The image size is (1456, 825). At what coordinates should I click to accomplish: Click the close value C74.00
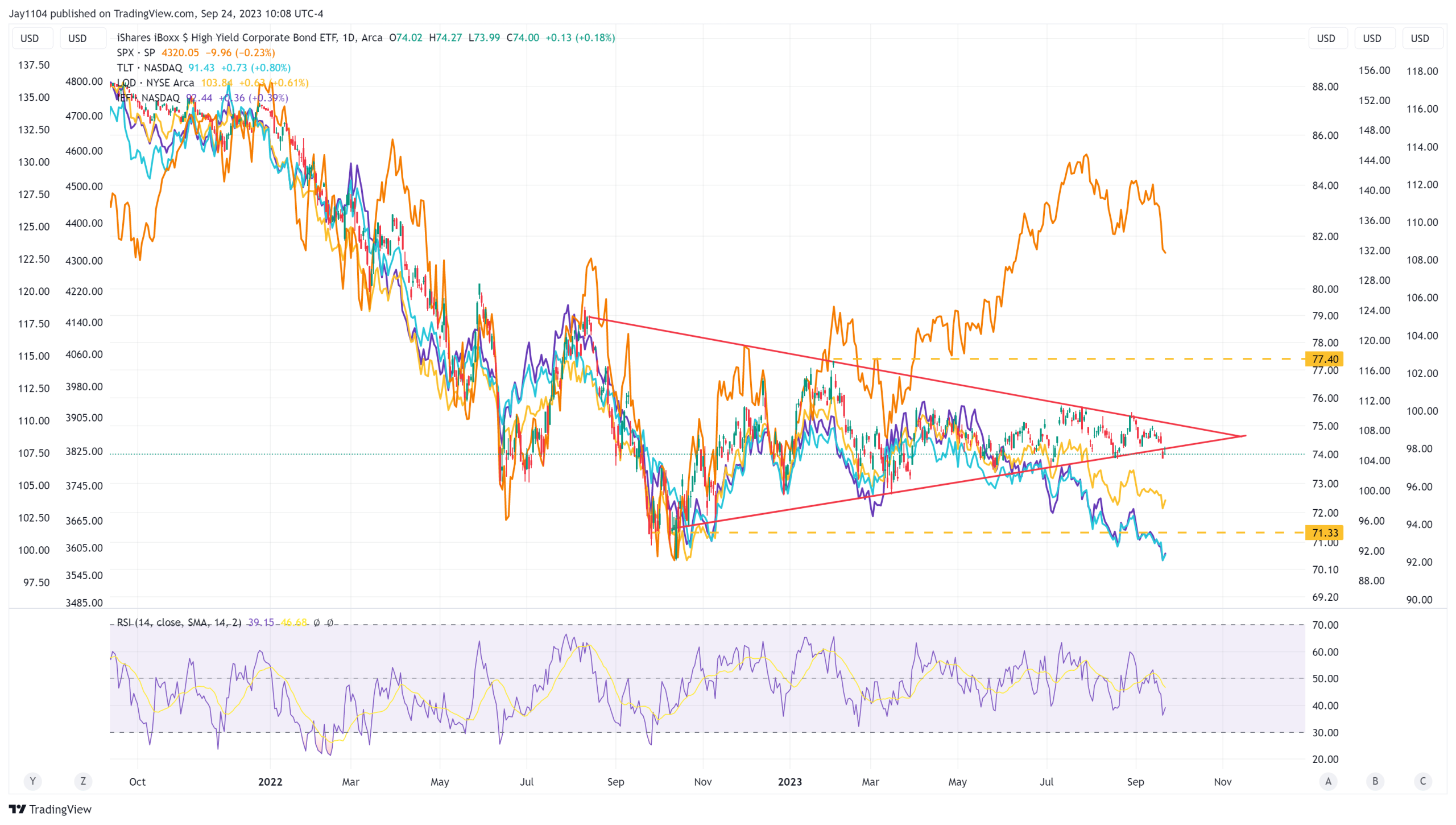[523, 38]
